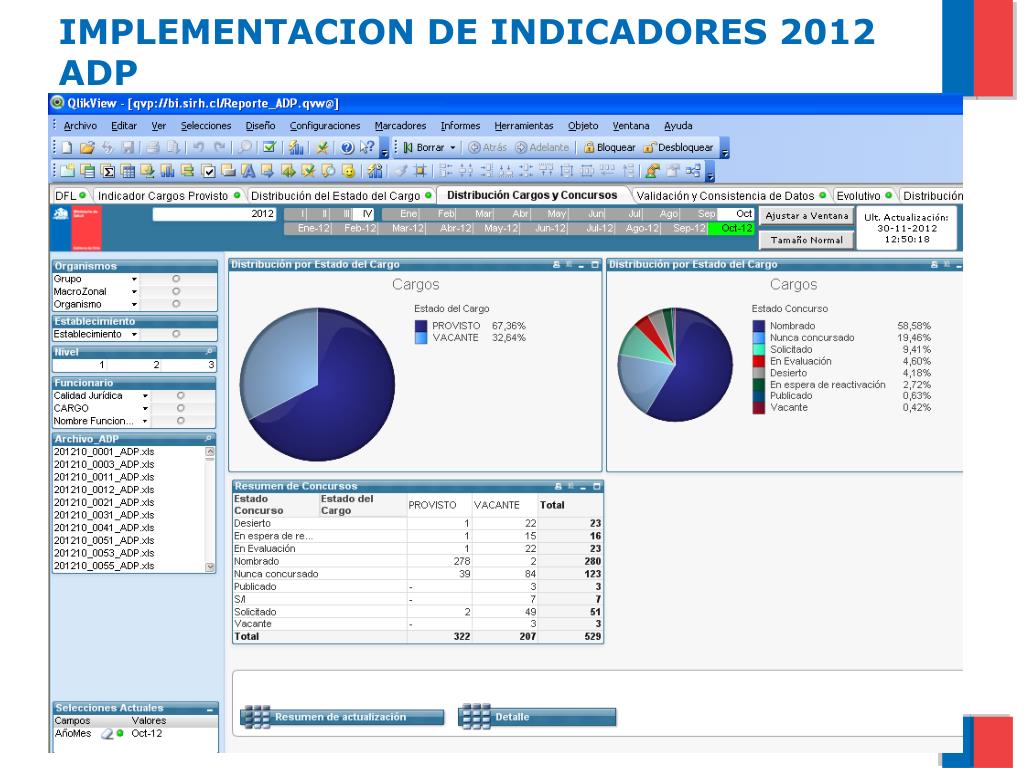This screenshot has width=1024, height=768.
Task: Create a List Box from design toolbar
Action: [88, 171]
